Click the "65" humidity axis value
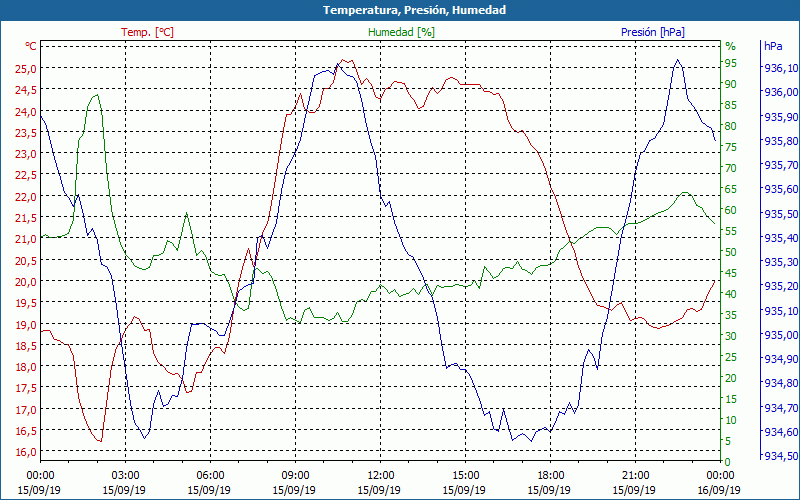This screenshot has width=800, height=500. click(731, 189)
